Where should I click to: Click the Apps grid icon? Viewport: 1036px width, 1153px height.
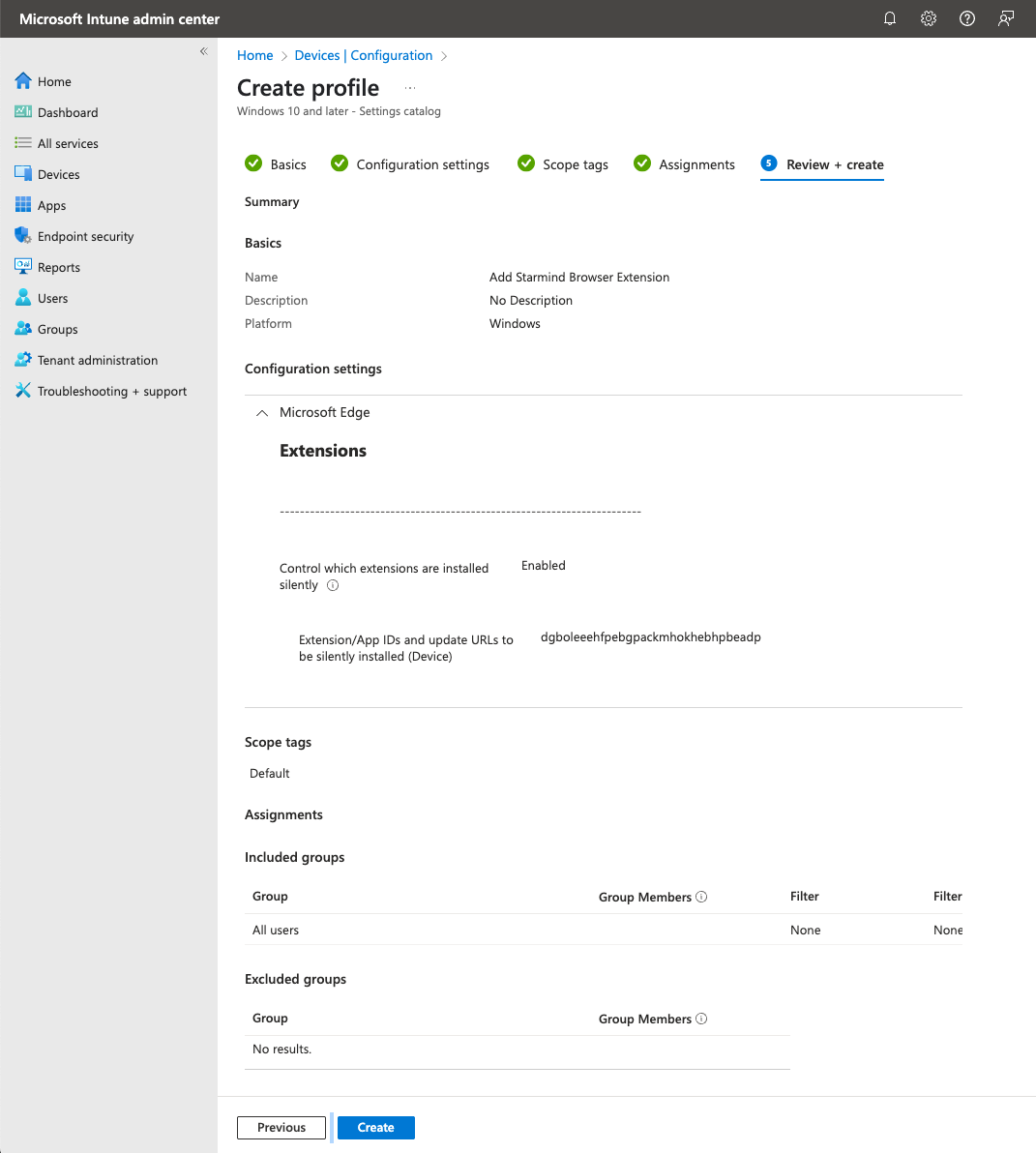[23, 205]
